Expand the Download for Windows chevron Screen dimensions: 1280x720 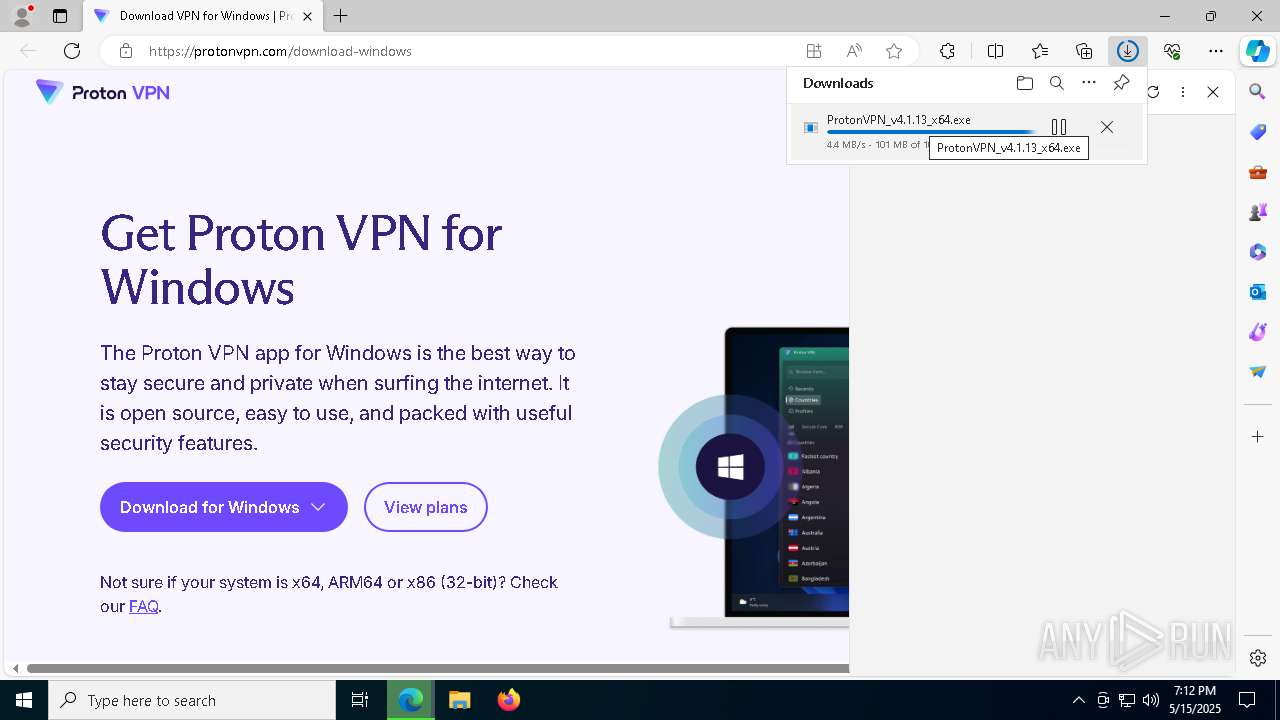[x=318, y=507]
